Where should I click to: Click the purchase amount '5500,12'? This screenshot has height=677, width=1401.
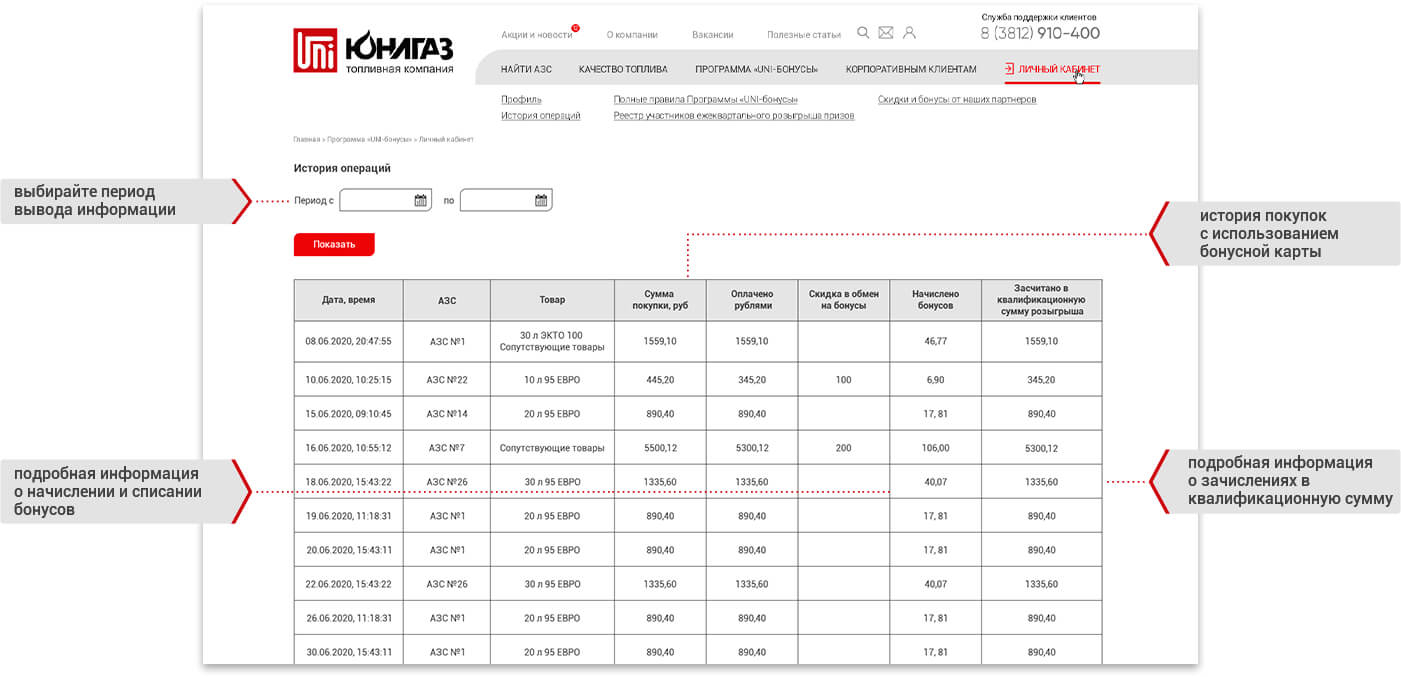660,448
